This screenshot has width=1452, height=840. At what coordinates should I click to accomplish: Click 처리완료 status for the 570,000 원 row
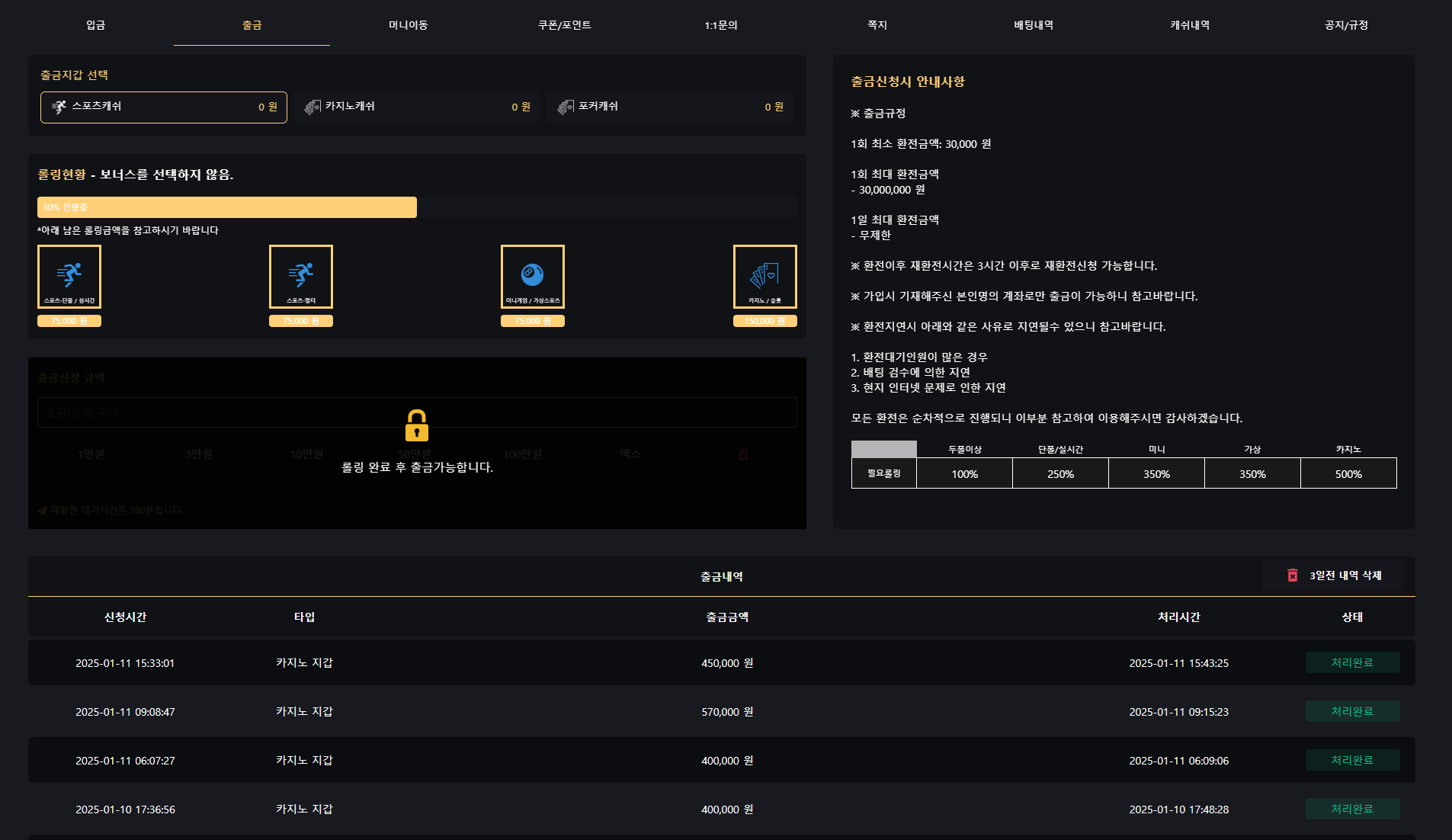coord(1352,711)
